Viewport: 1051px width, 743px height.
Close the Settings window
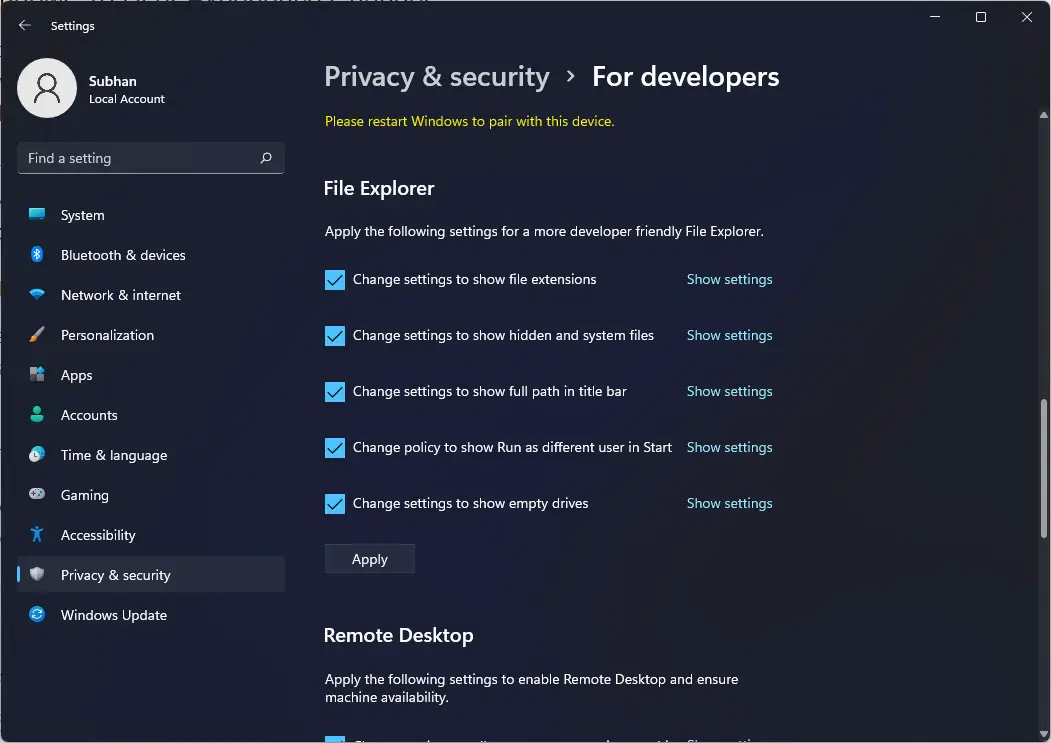1026,17
